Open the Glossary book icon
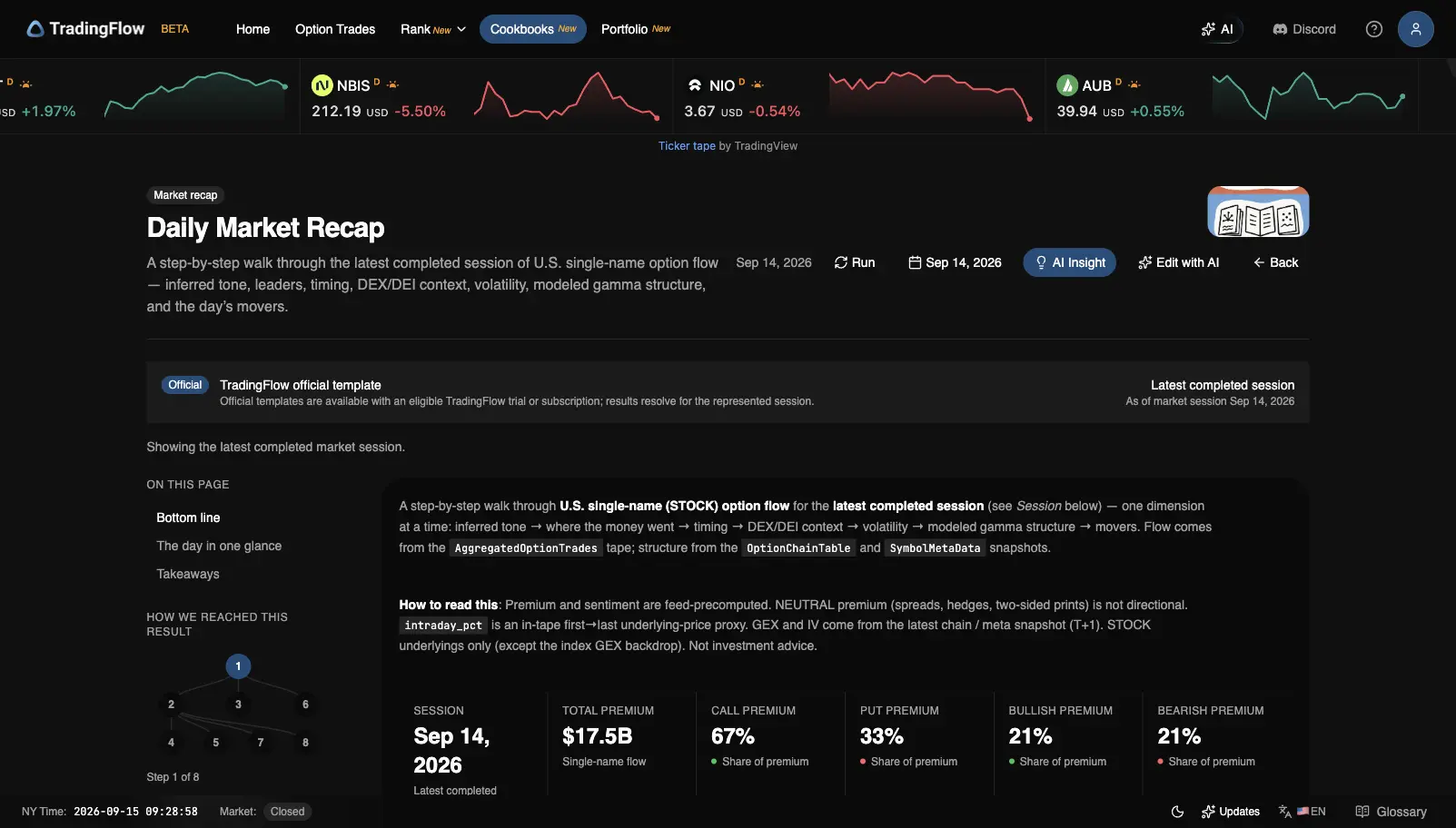1456x828 pixels. click(x=1391, y=812)
